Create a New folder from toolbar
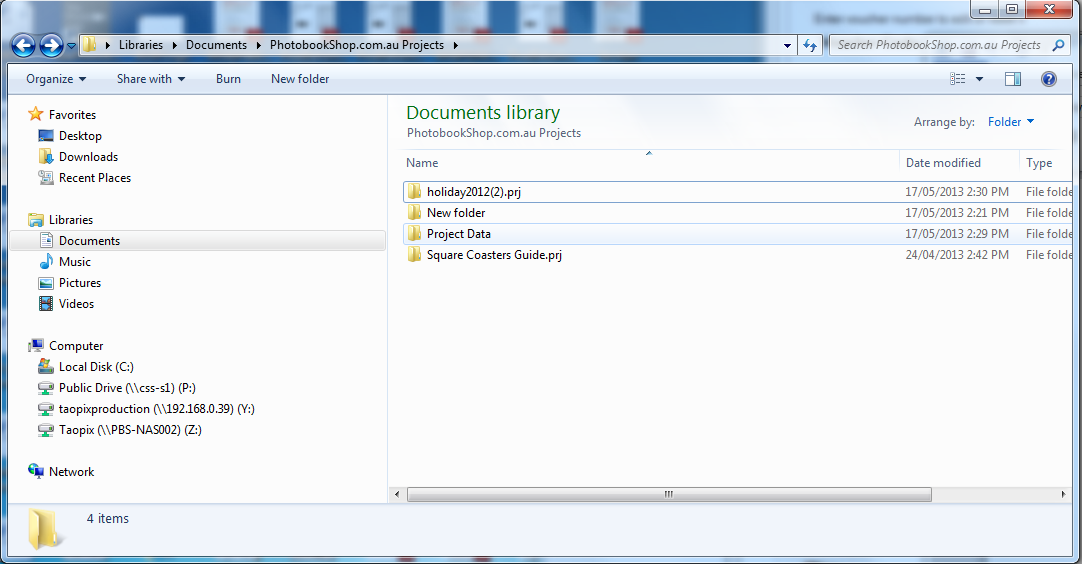1082x564 pixels. [300, 79]
